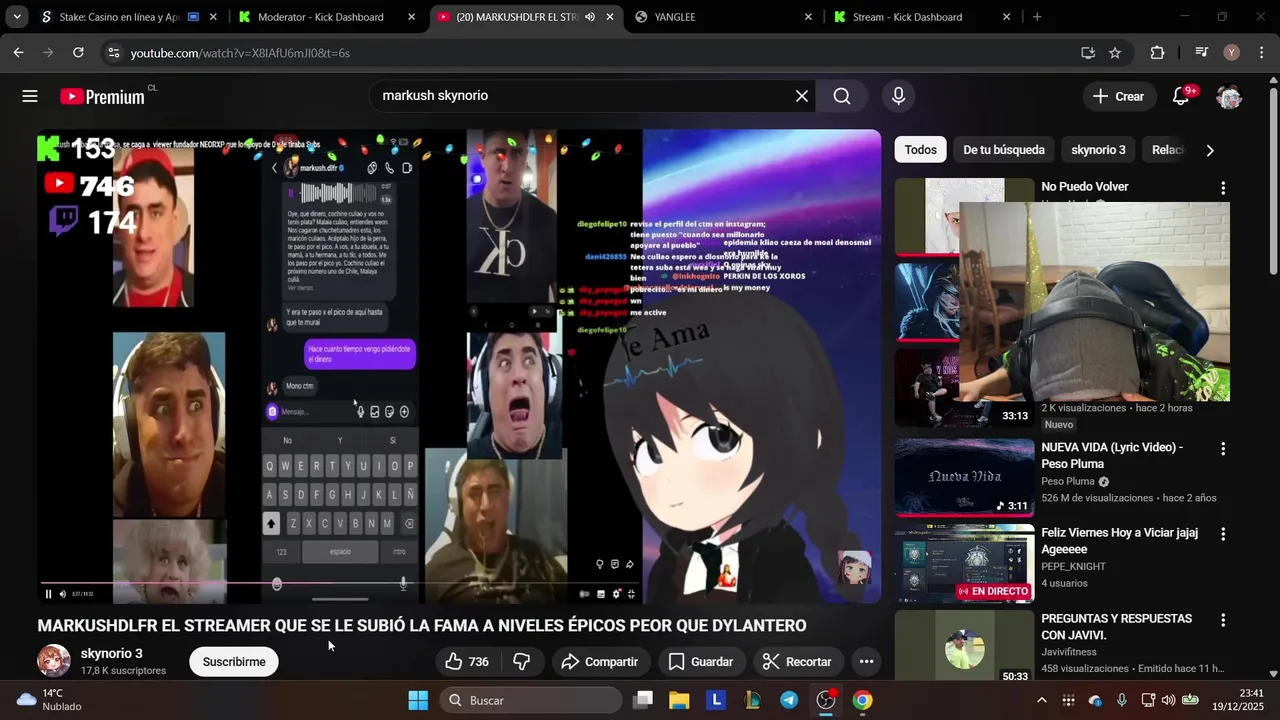Open the account avatar menu
1280x720 pixels.
click(1229, 96)
